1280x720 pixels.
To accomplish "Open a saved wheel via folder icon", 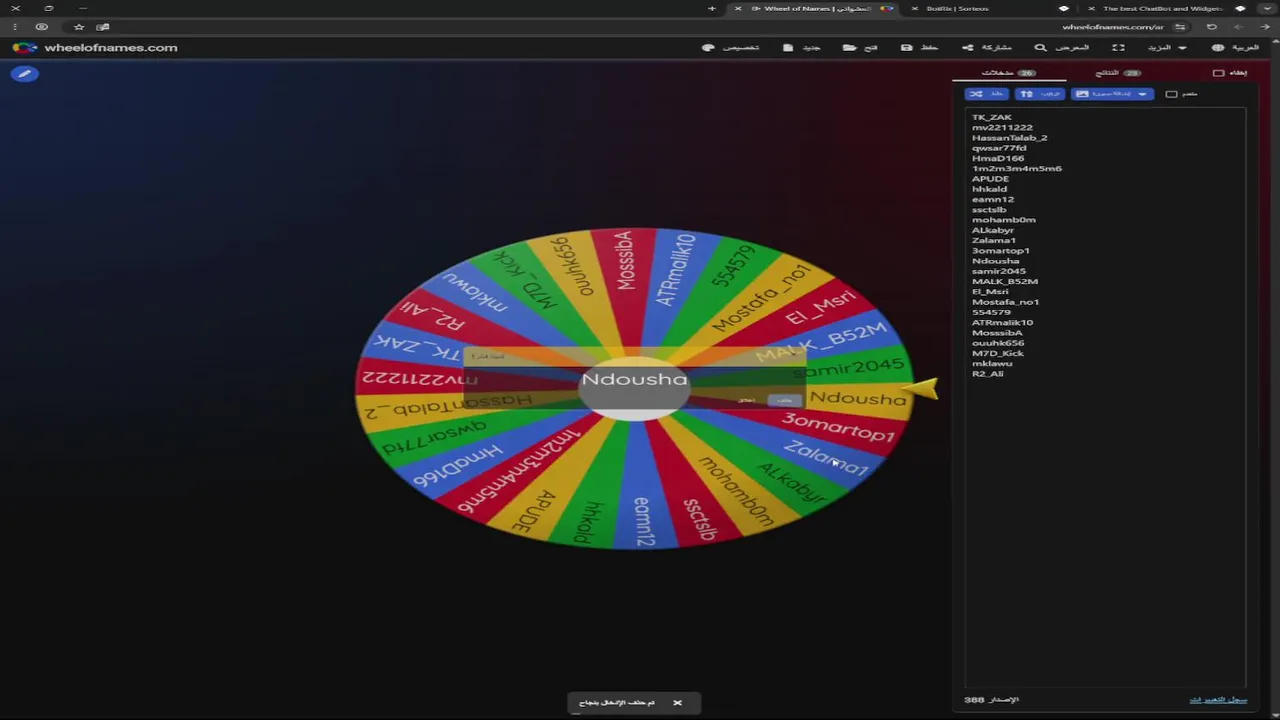I will click(x=860, y=47).
